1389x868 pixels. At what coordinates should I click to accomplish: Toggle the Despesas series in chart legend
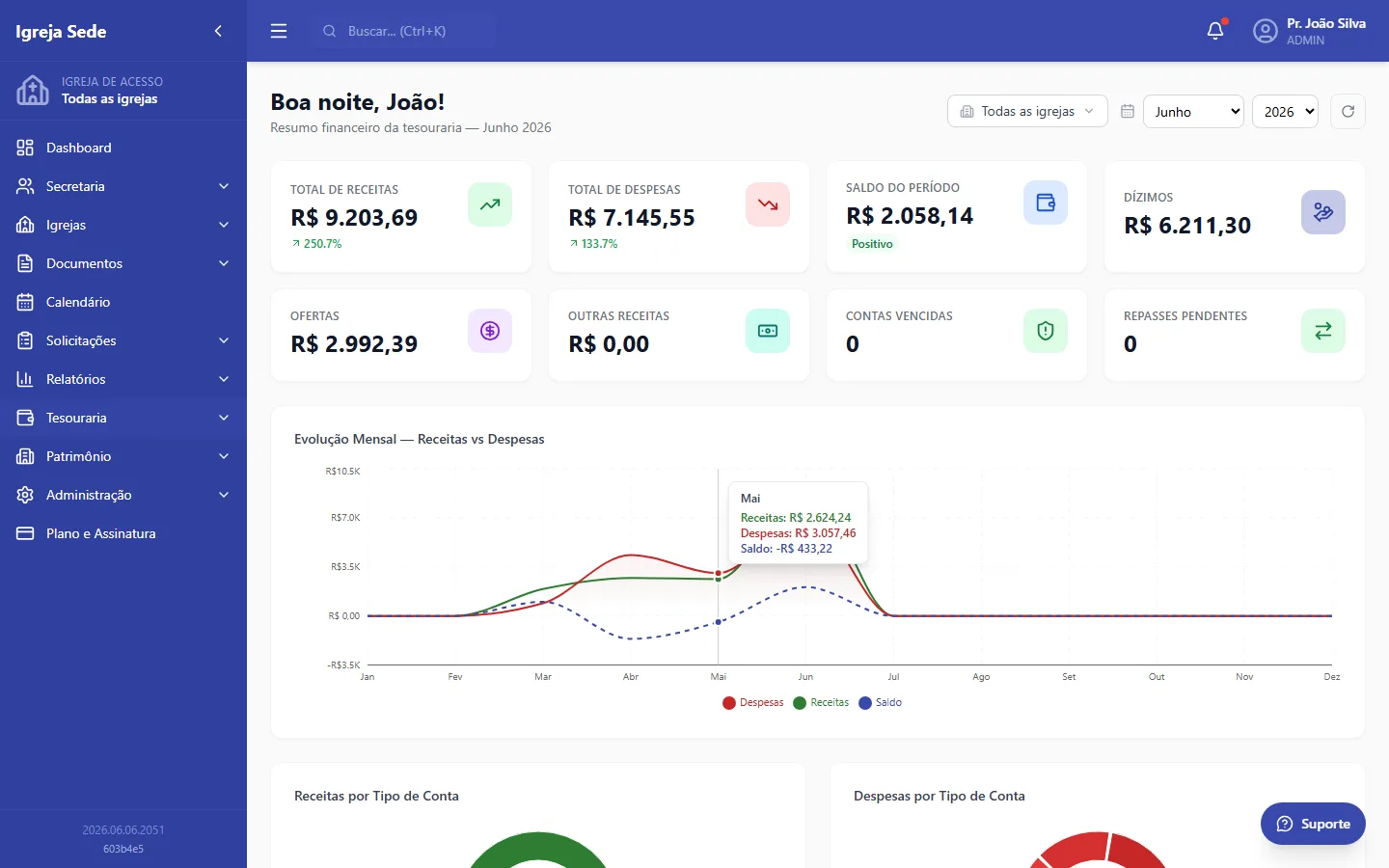point(753,702)
